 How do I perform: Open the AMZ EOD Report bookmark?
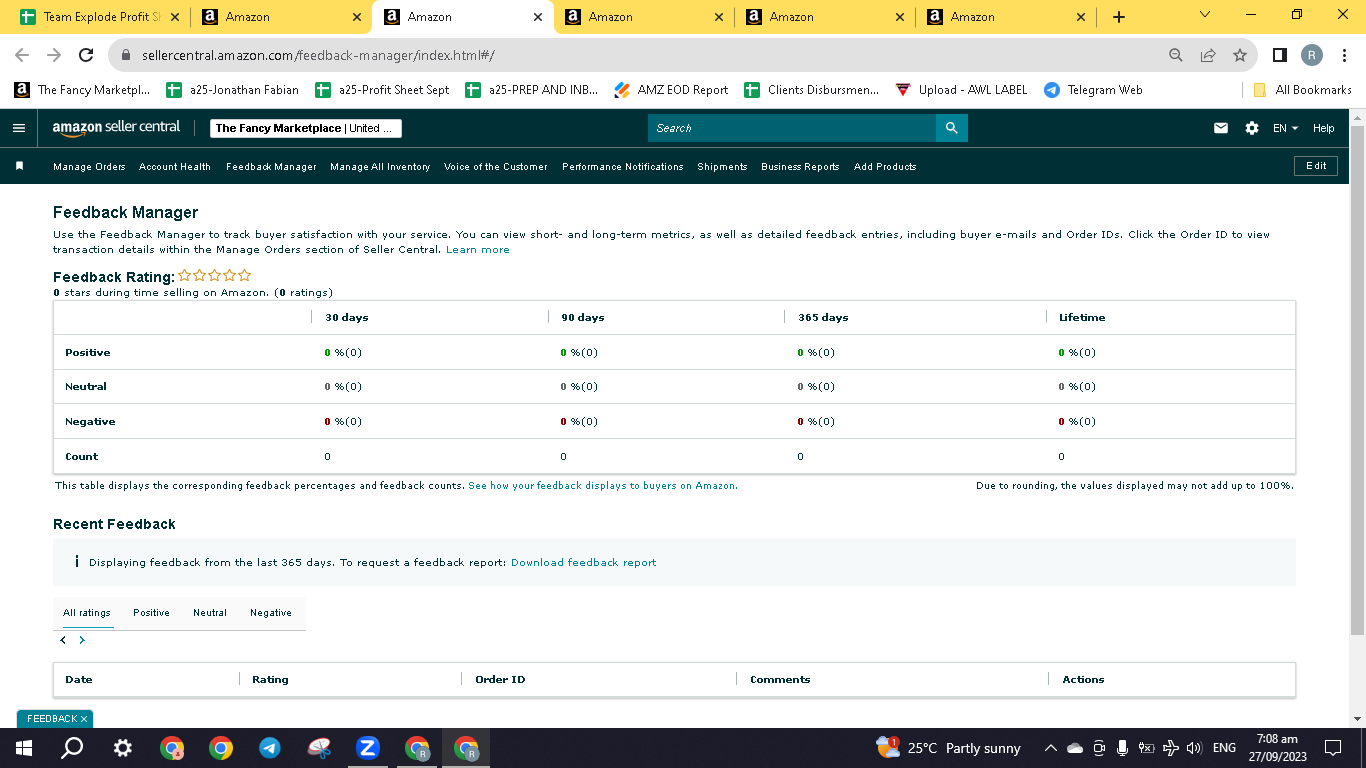(x=672, y=90)
